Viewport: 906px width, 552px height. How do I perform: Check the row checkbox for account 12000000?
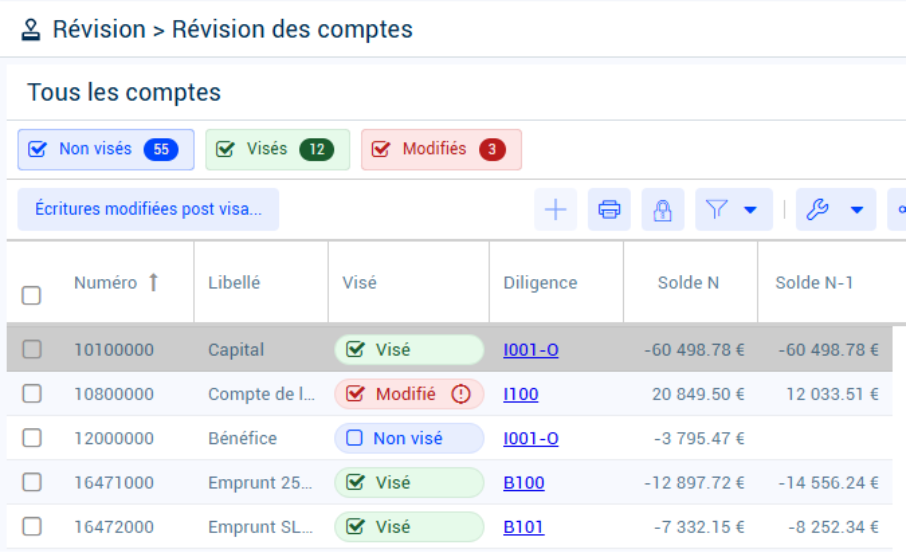tap(32, 438)
